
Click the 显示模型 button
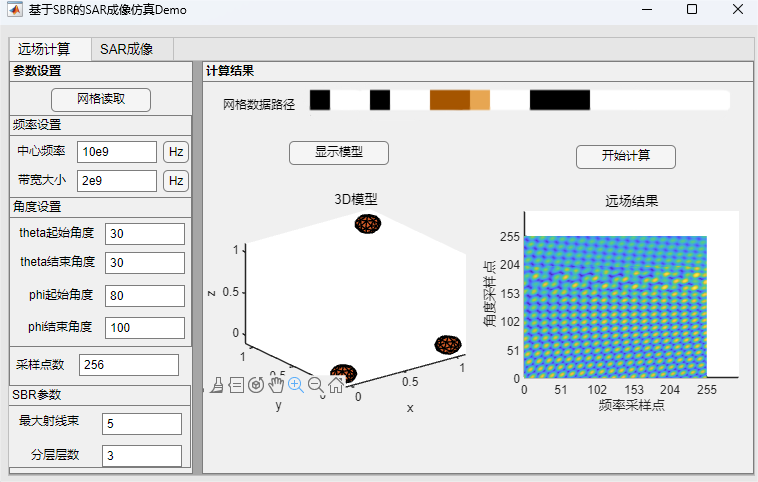pos(338,152)
